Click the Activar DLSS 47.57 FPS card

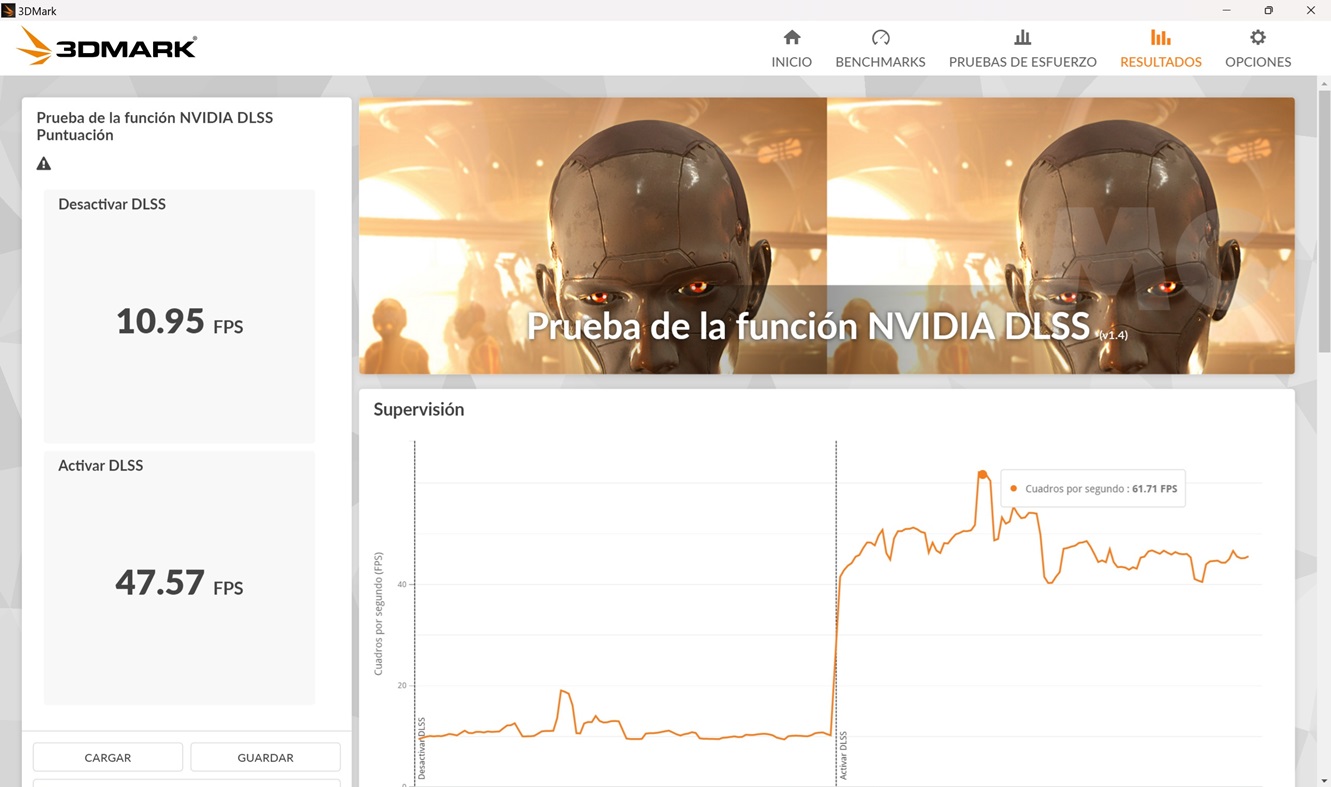tap(179, 578)
